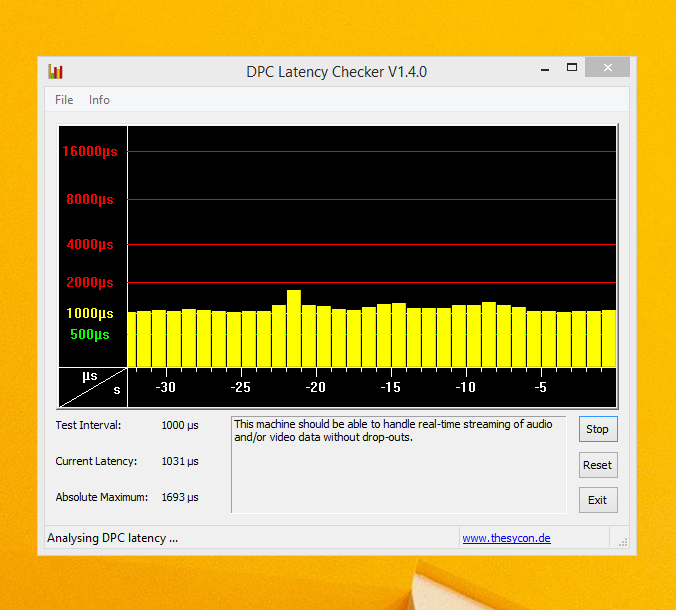Maximize the DPC Latency Checker window
The width and height of the screenshot is (676, 610).
coord(572,68)
